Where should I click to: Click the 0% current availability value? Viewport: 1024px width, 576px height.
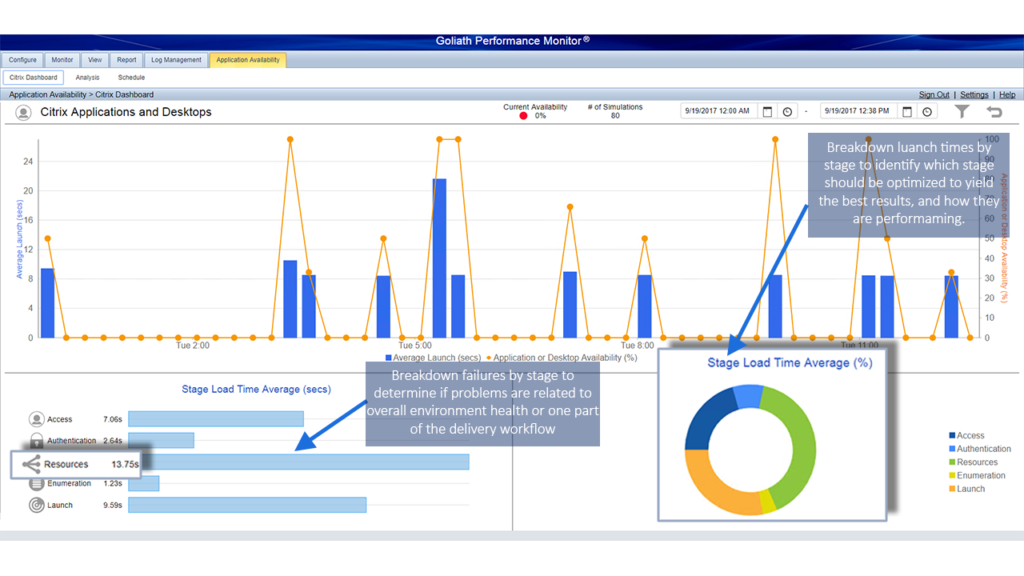click(540, 116)
